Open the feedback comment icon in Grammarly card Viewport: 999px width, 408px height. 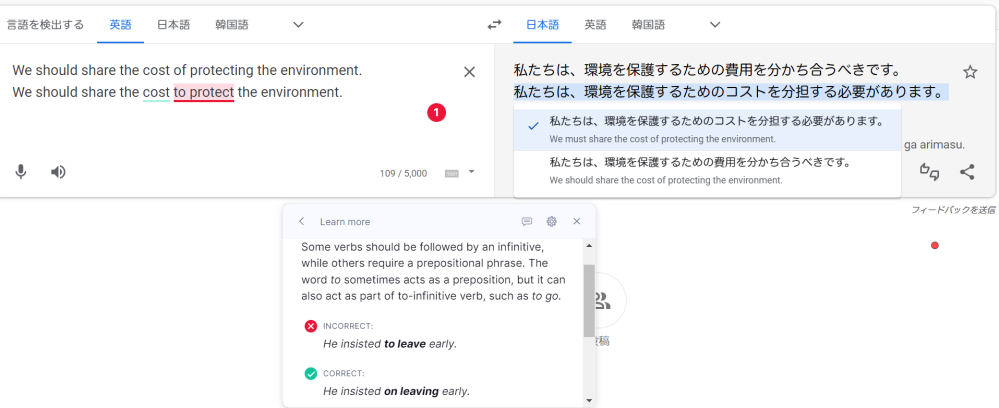527,221
